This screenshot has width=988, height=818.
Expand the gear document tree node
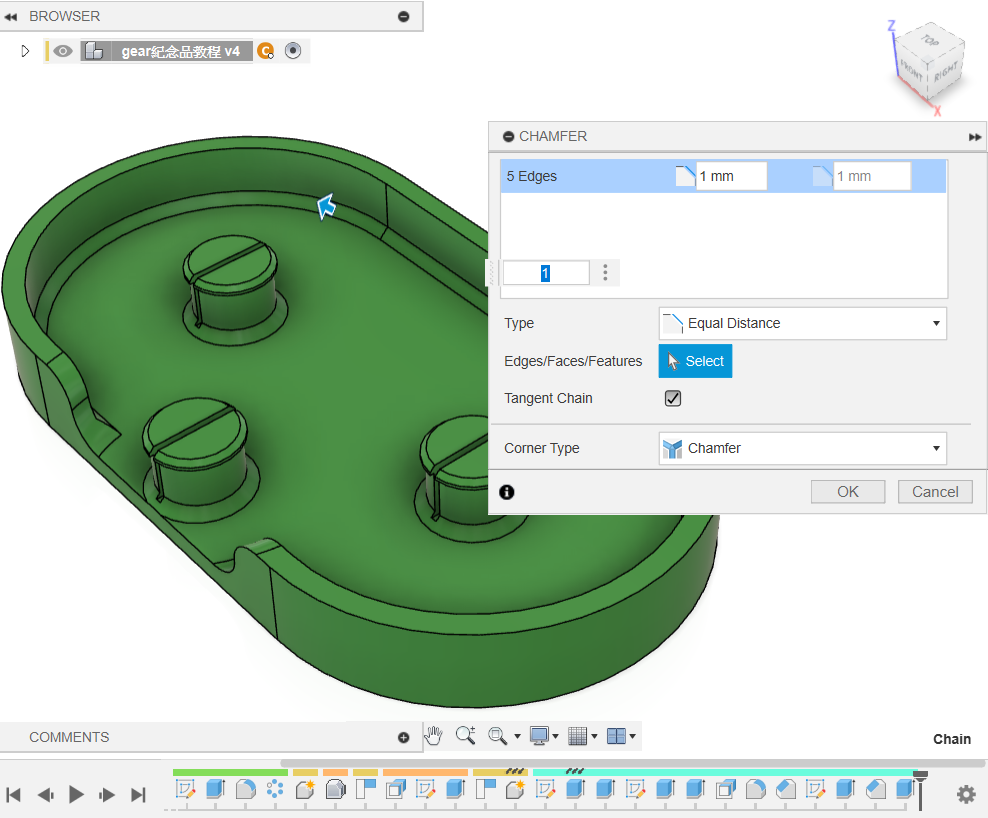(x=26, y=51)
